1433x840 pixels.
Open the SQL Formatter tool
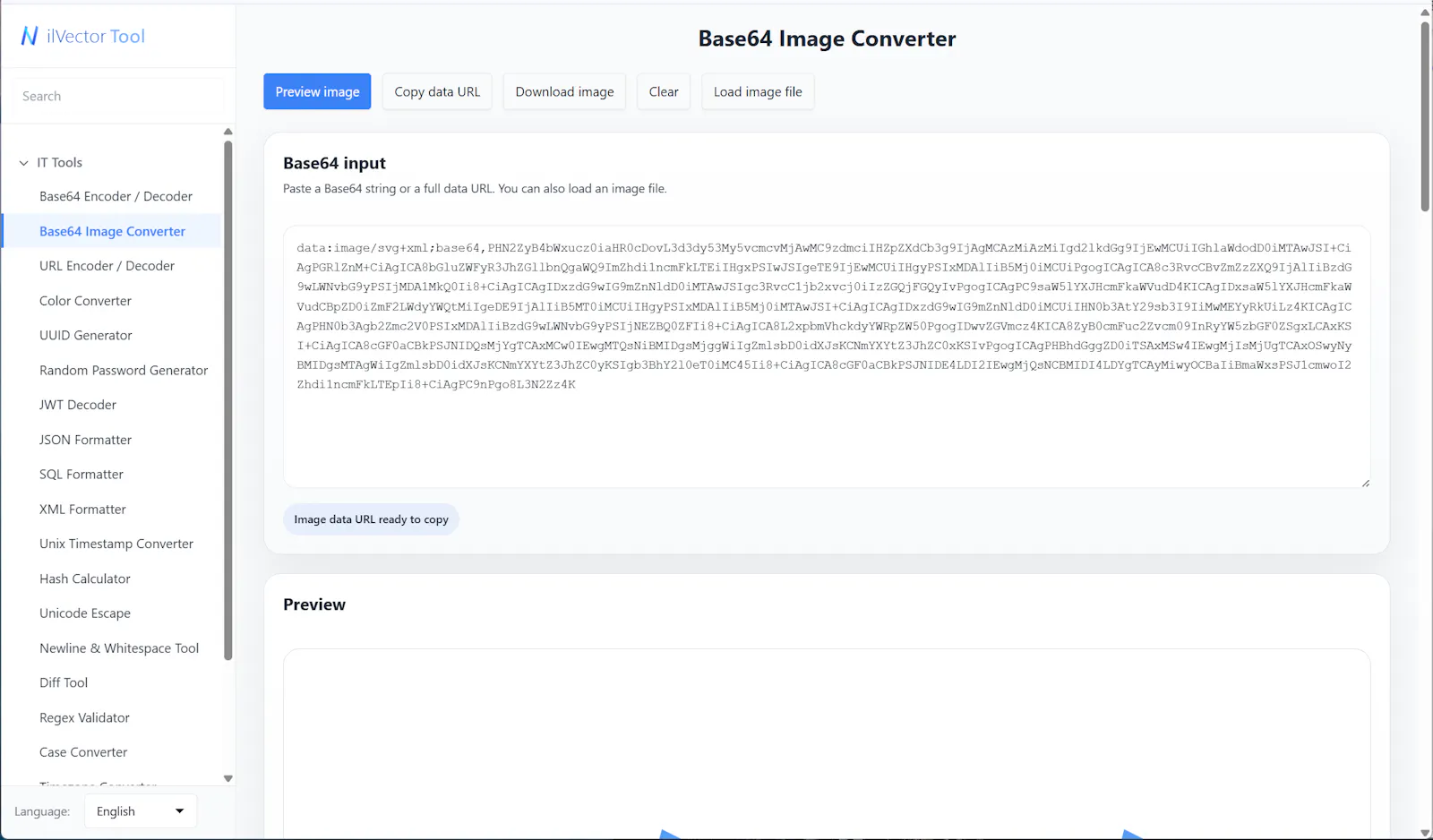tap(82, 475)
